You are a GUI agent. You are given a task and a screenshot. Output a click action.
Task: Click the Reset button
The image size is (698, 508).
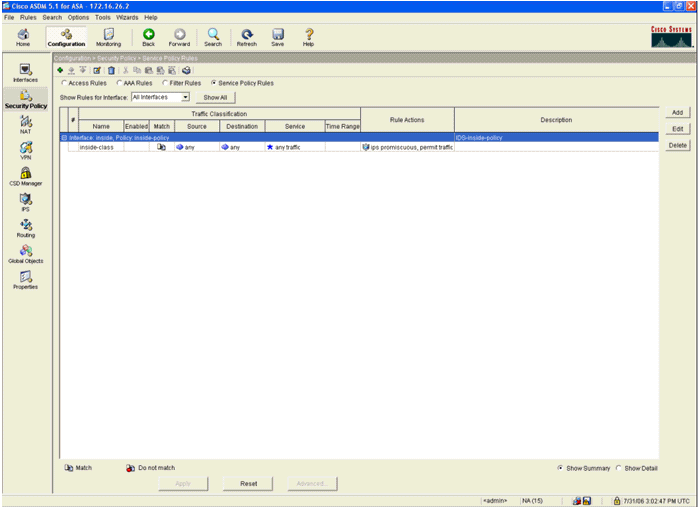(x=248, y=484)
